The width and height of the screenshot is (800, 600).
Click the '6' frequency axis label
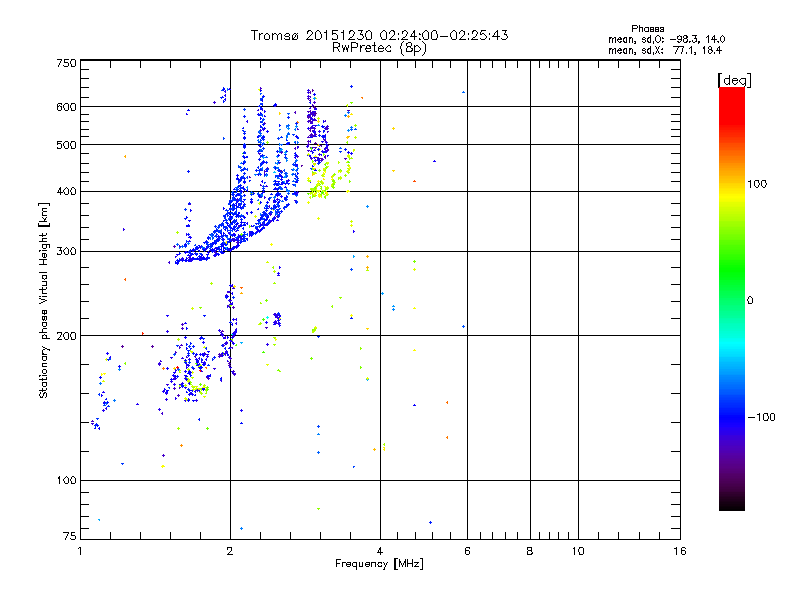(467, 551)
